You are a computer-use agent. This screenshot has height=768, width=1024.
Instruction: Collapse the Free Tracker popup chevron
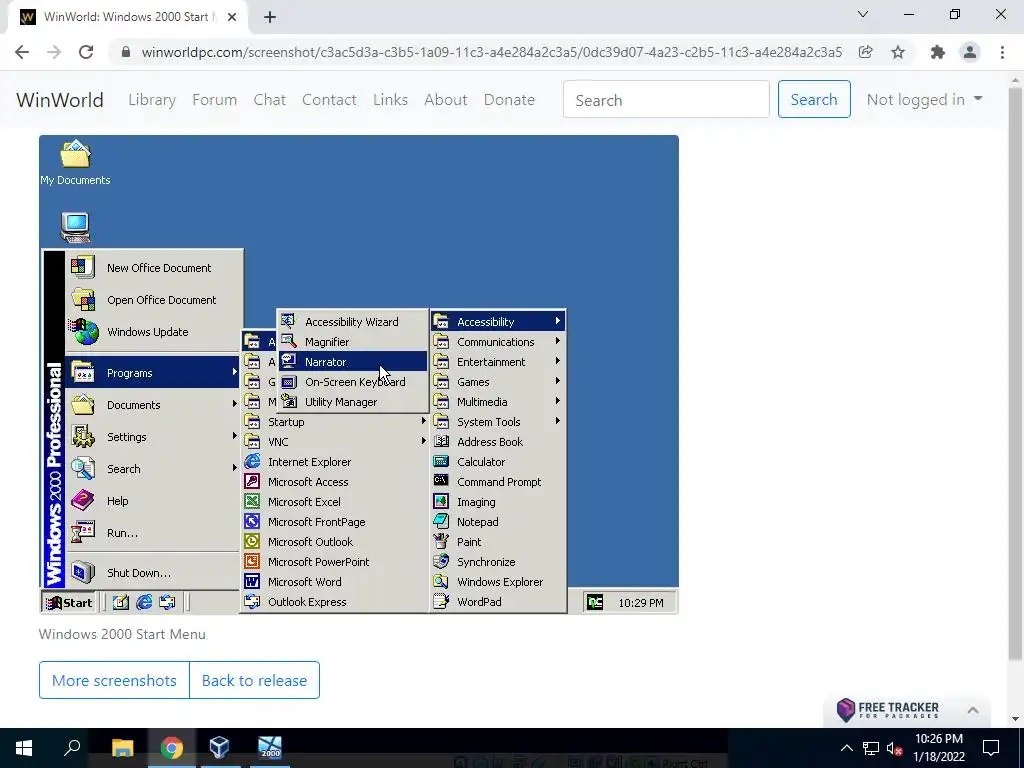pyautogui.click(x=972, y=710)
